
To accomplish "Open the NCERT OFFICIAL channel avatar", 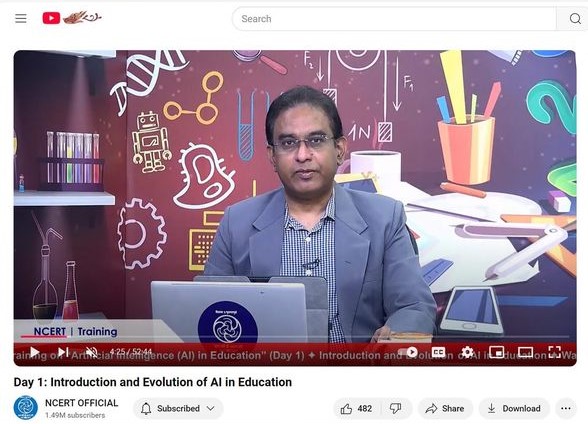I will click(x=26, y=408).
